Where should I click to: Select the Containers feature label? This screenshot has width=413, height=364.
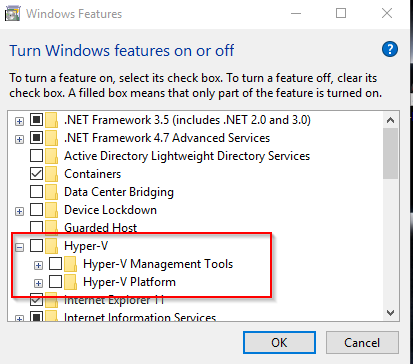tap(92, 174)
